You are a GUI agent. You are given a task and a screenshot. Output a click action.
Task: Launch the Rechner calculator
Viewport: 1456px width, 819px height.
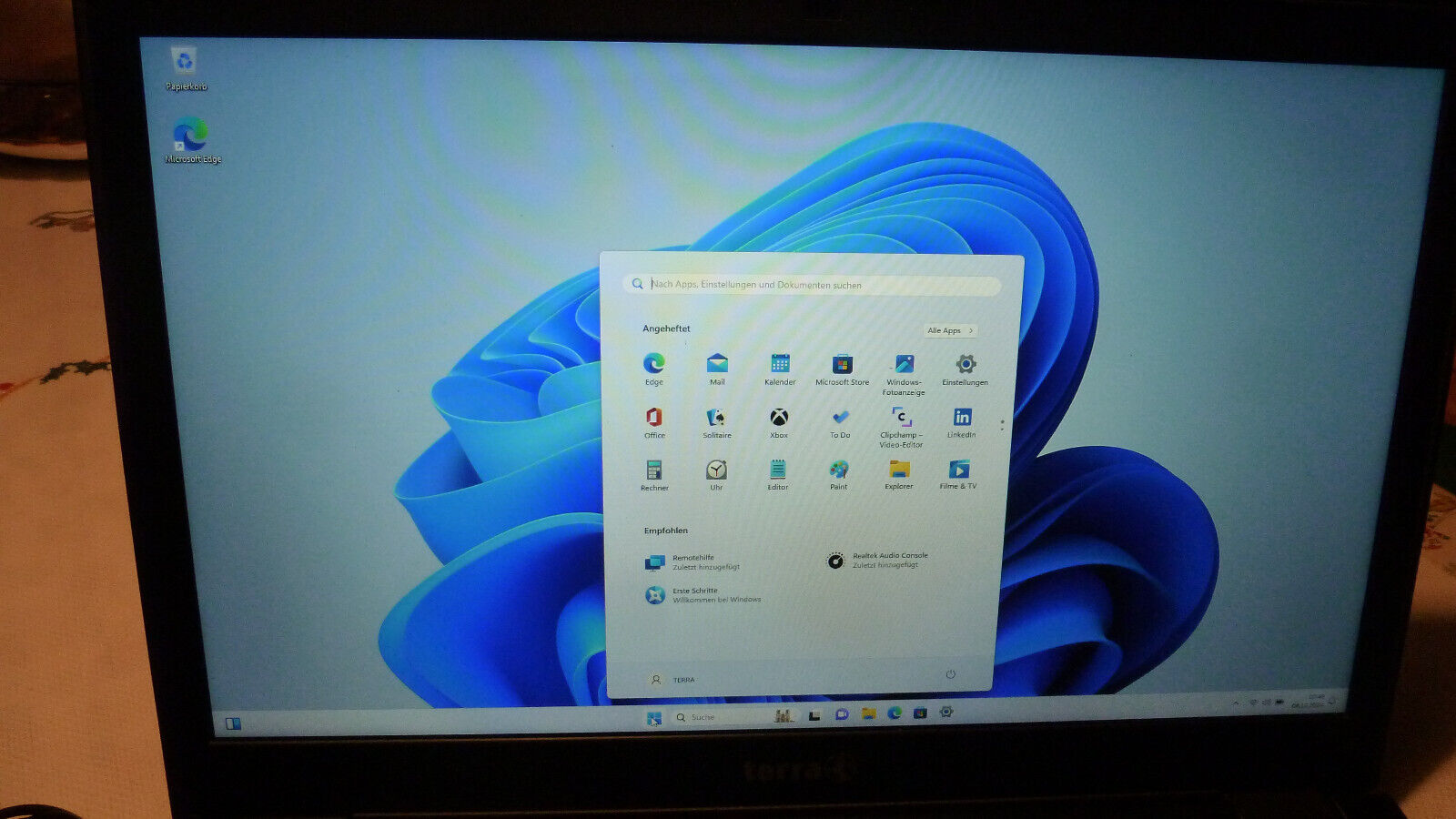pos(654,475)
